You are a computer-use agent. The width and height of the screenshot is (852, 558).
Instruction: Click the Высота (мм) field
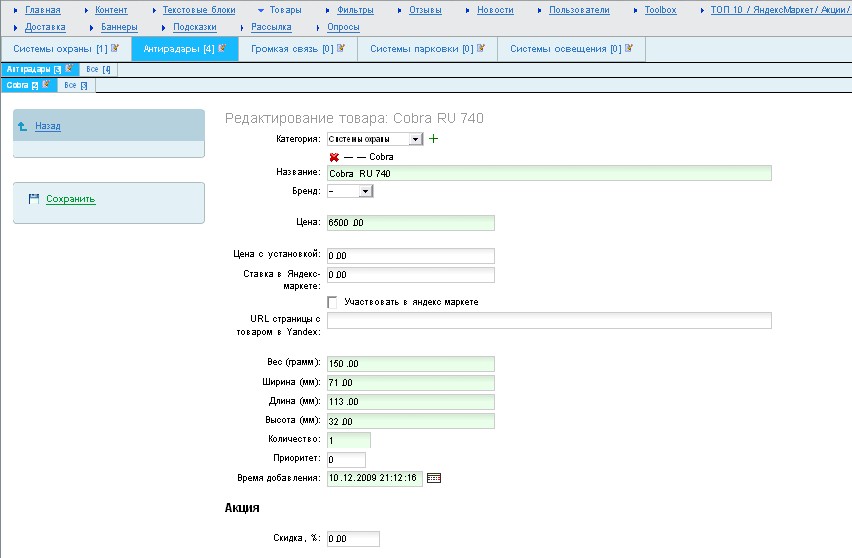[x=411, y=421]
